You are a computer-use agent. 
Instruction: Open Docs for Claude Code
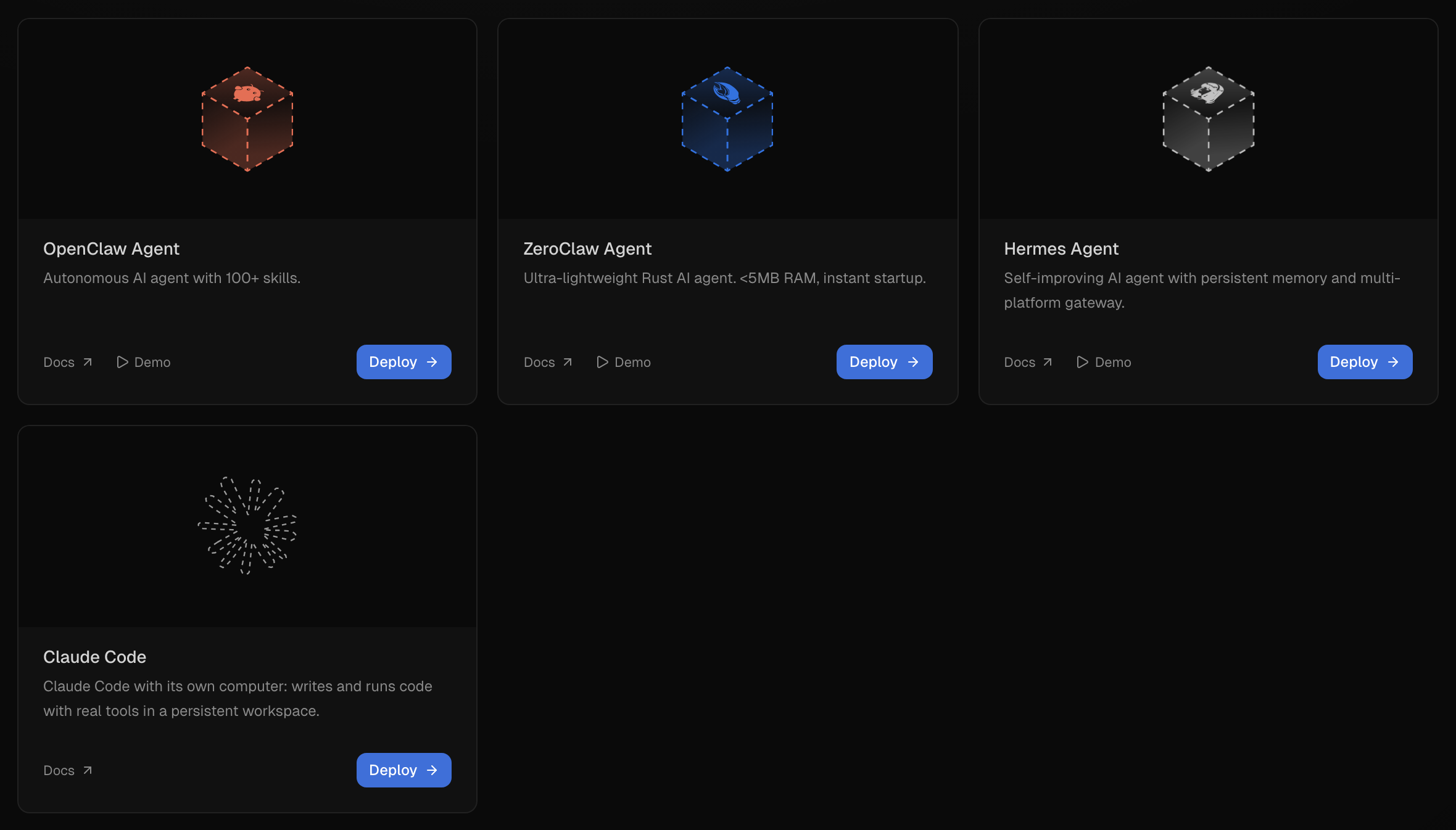pos(68,771)
